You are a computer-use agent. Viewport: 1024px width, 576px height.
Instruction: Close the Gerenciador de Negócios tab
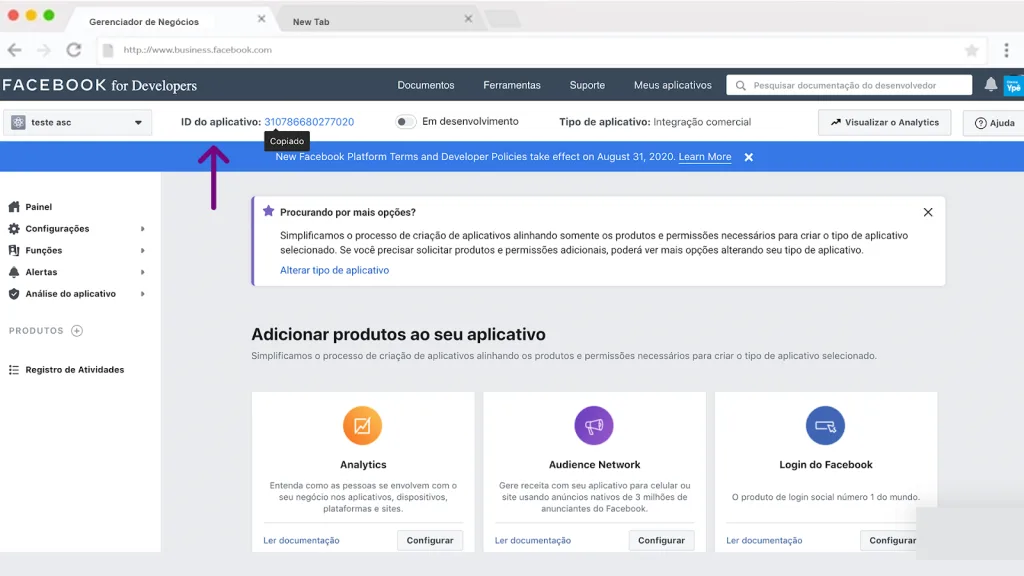point(261,19)
